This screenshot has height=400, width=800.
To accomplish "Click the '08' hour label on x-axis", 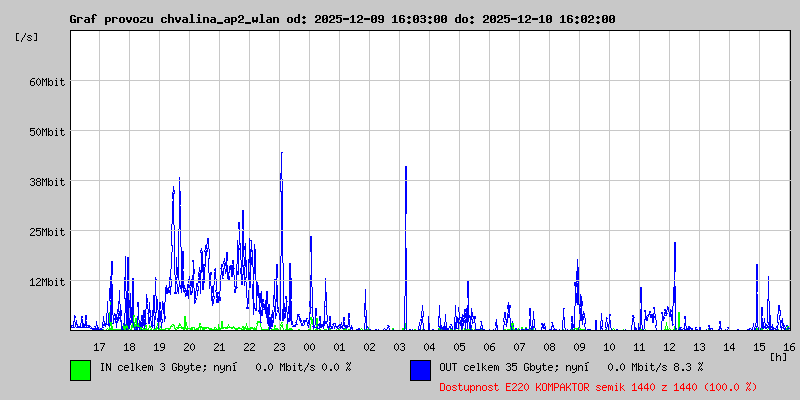I will [x=549, y=347].
